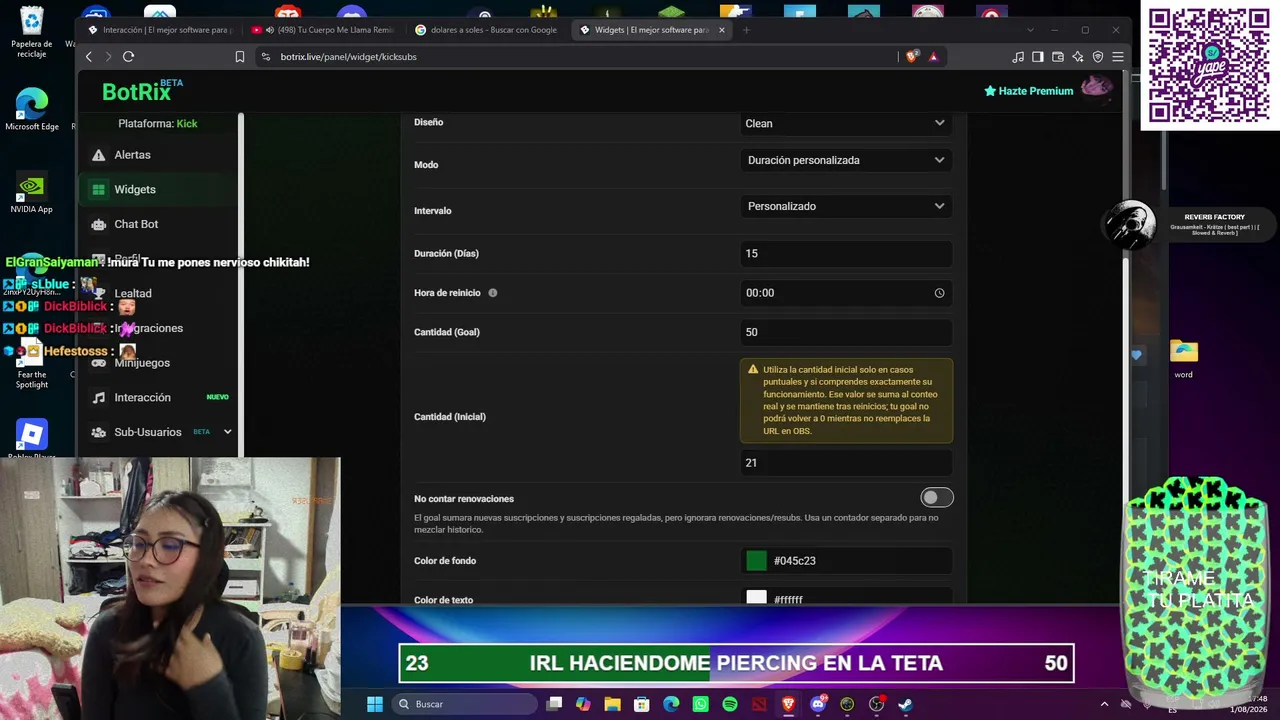The width and height of the screenshot is (1280, 720).
Task: Open Brave VPN shield icon
Action: pyautogui.click(x=1098, y=57)
